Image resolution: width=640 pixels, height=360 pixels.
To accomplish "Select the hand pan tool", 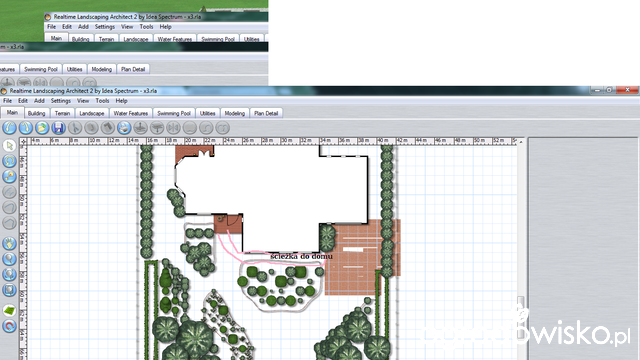I will [9, 243].
